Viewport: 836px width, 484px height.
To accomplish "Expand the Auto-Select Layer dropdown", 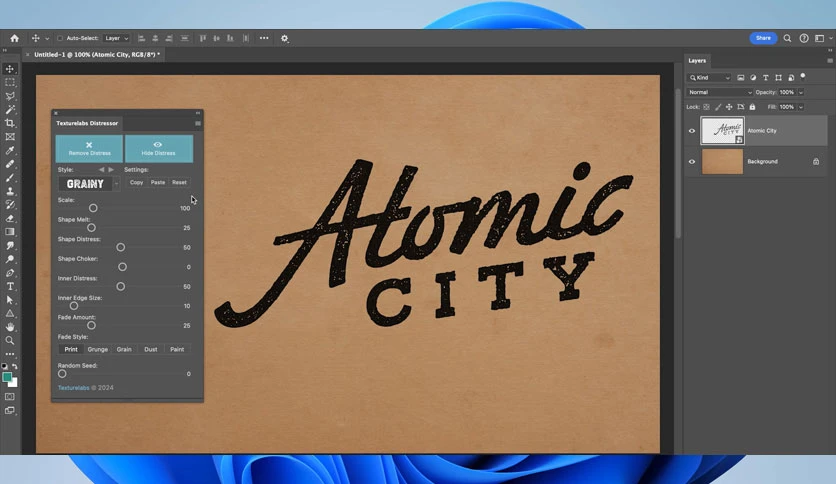I will [116, 38].
